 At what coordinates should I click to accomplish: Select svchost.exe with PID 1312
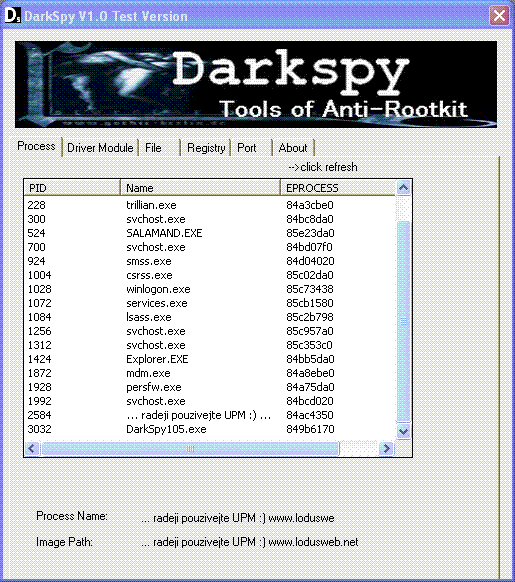tap(209, 345)
